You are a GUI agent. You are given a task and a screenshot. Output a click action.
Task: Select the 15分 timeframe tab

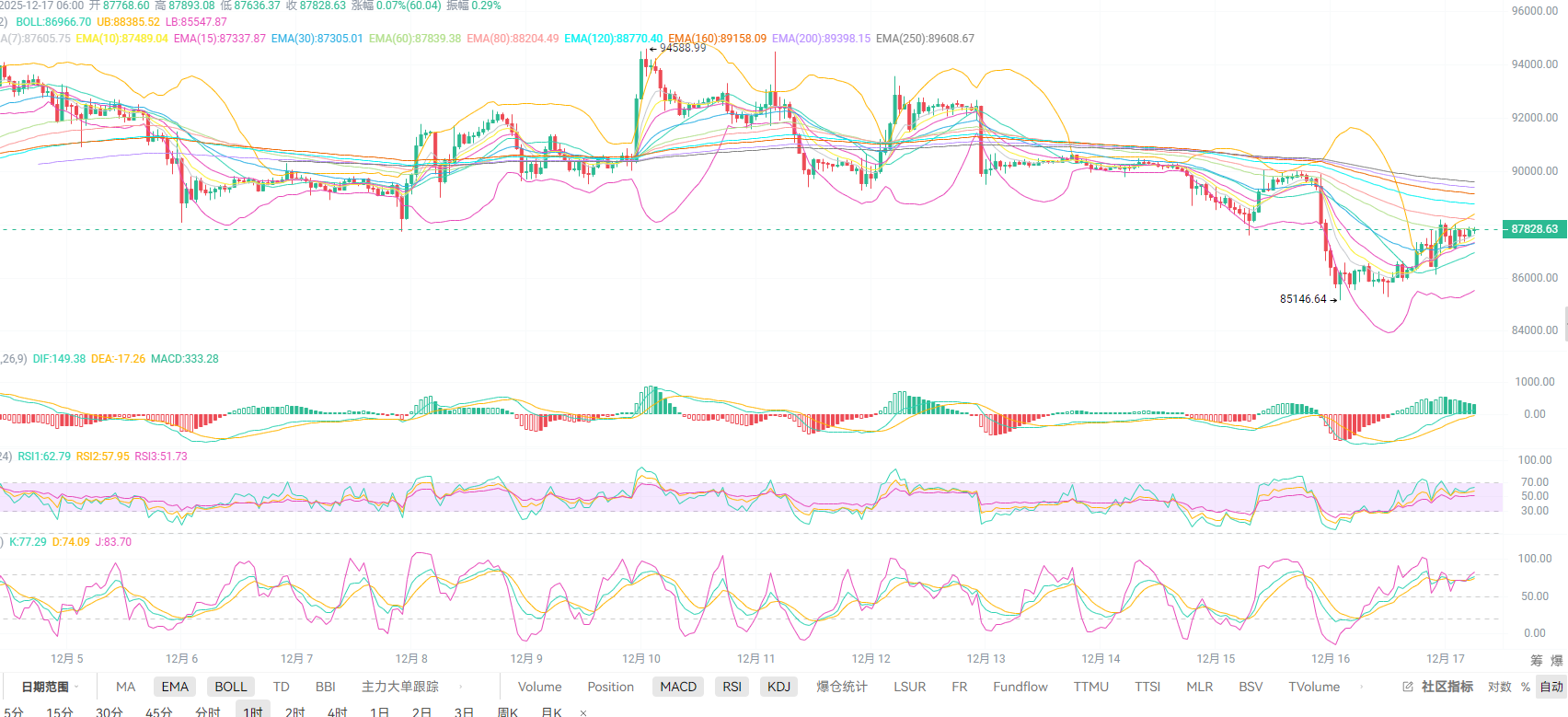click(60, 711)
